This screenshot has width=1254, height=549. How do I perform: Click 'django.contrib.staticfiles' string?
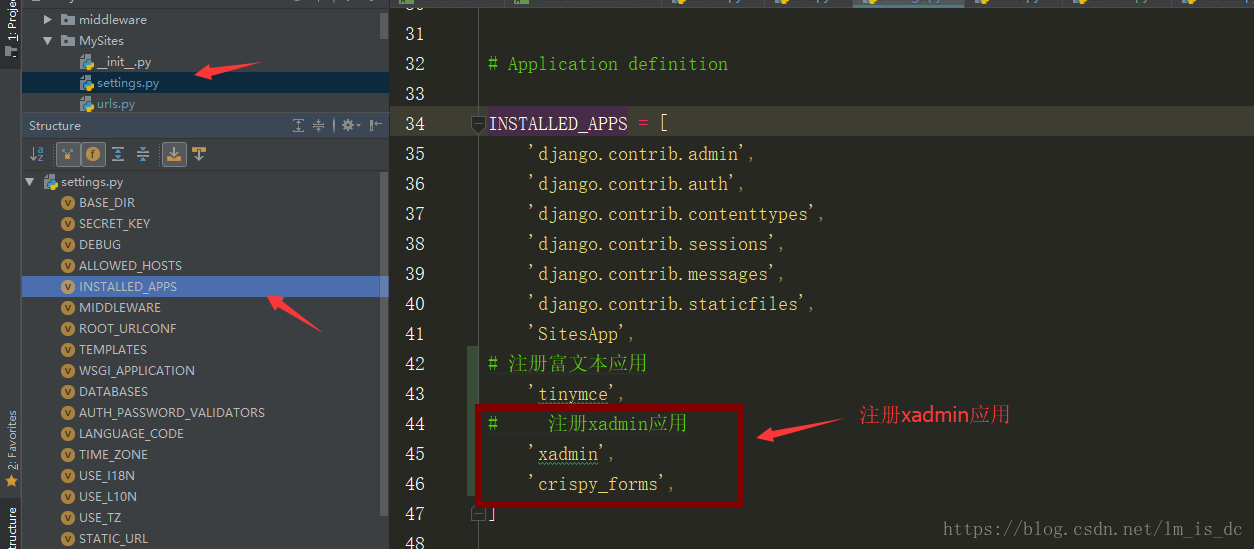click(667, 304)
